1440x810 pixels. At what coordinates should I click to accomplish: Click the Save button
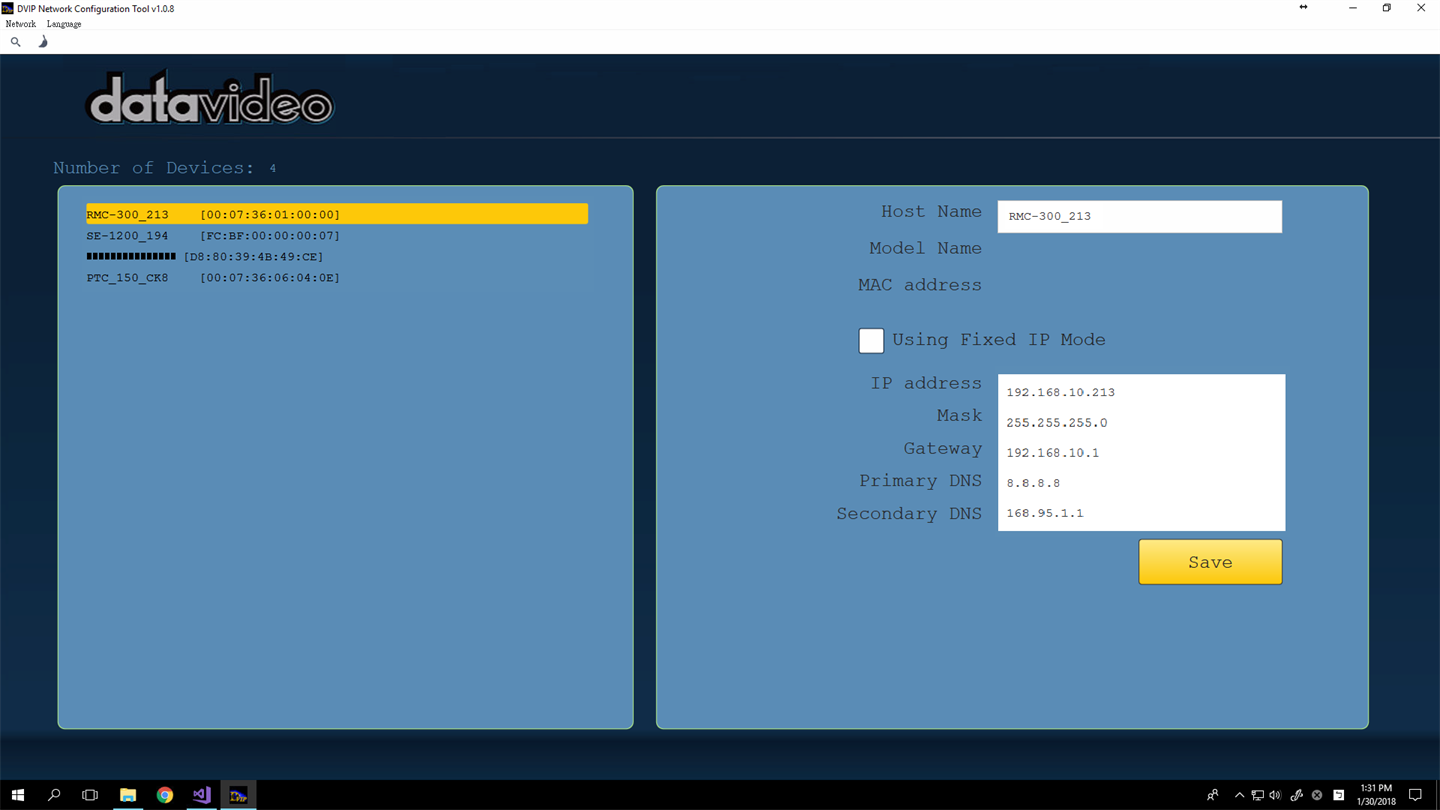tap(1210, 562)
